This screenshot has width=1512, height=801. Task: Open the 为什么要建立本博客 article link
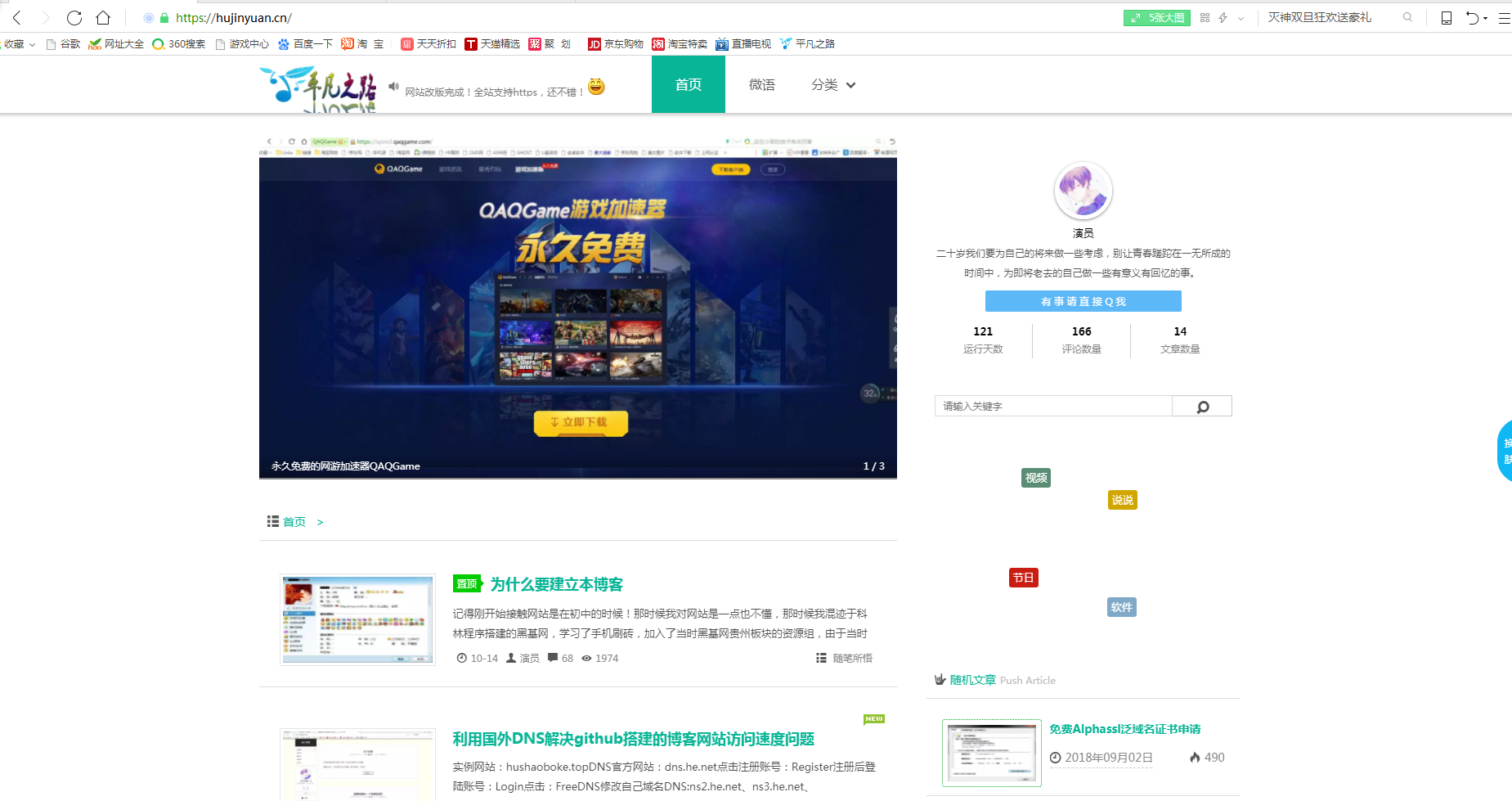pyautogui.click(x=556, y=584)
